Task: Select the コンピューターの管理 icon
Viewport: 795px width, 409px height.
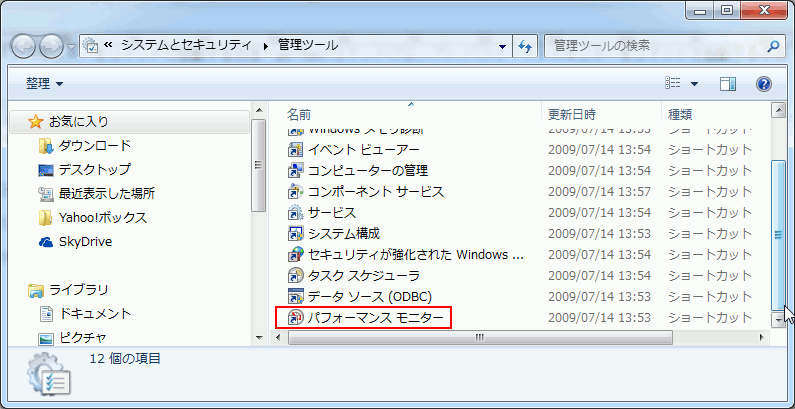Action: [x=295, y=170]
